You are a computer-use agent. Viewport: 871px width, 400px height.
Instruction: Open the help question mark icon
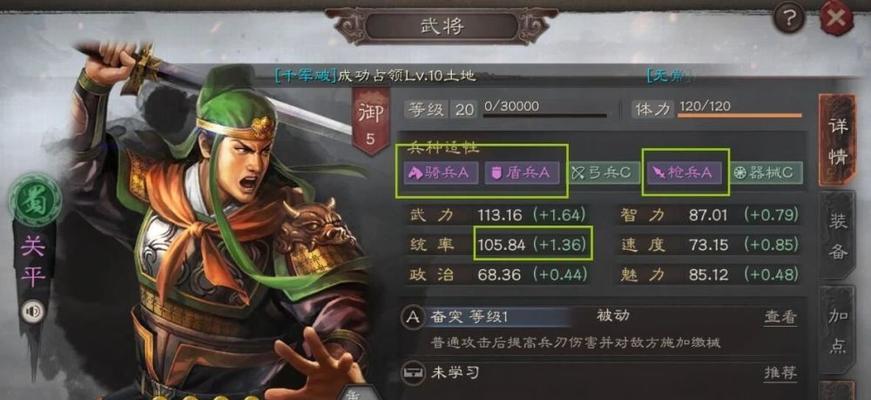[x=789, y=21]
